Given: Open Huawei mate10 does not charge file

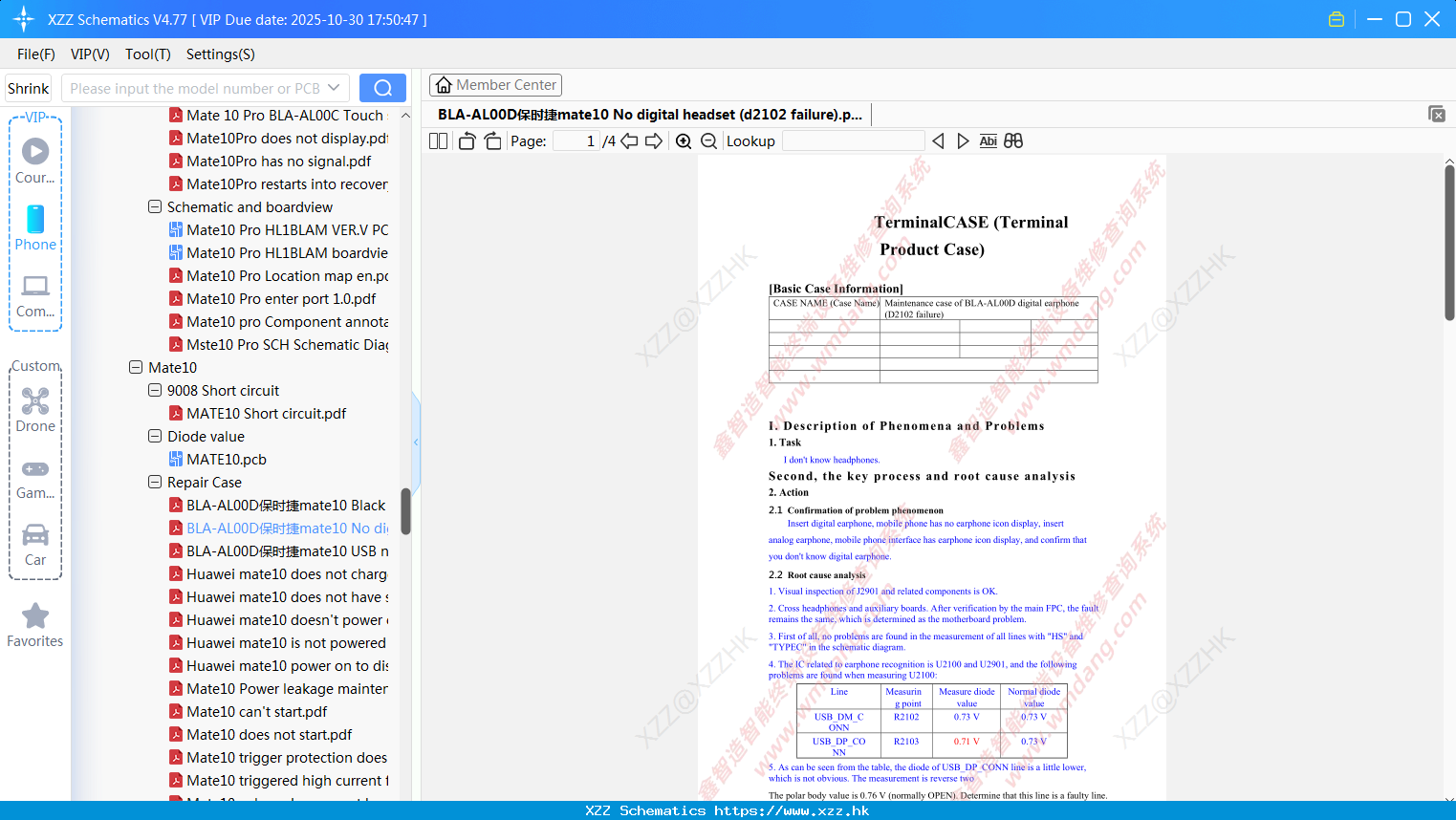Looking at the screenshot, I should pyautogui.click(x=278, y=574).
